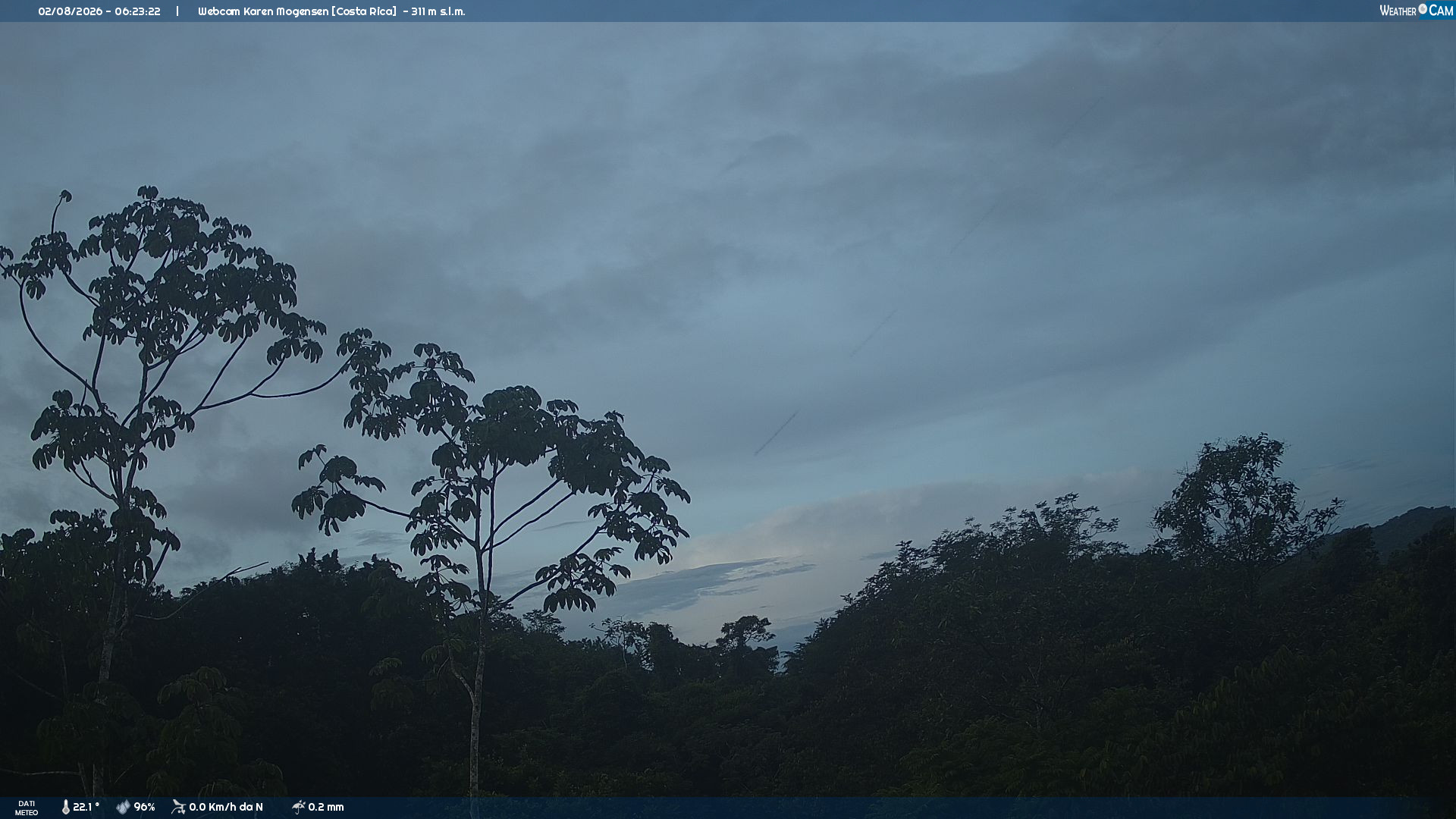Click the thermometer temperature icon
Image resolution: width=1456 pixels, height=819 pixels.
coord(65,808)
